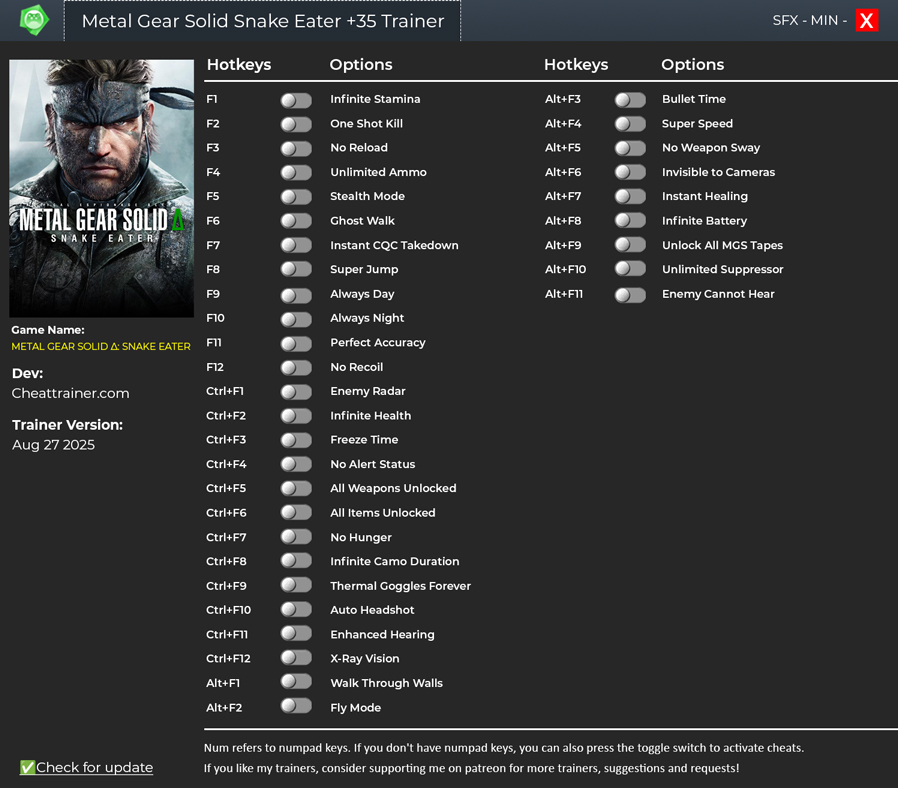The width and height of the screenshot is (898, 788).
Task: Enable Walk Through Walls toggle
Action: click(296, 681)
